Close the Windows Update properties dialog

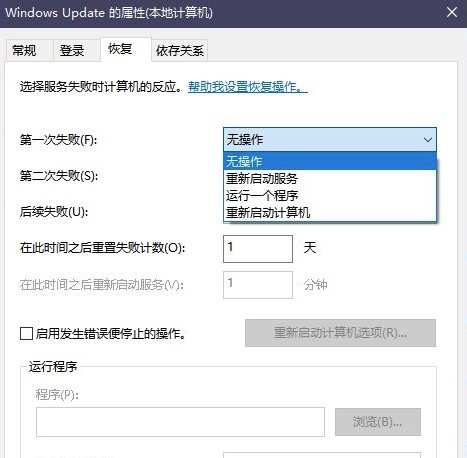pos(452,13)
